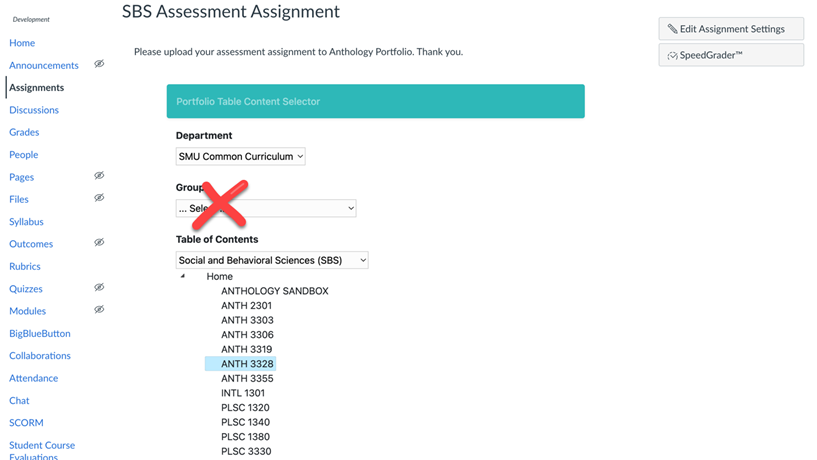Screen dimensions: 817x460
Task: Open the Rubrics link
Action: [x=25, y=266]
